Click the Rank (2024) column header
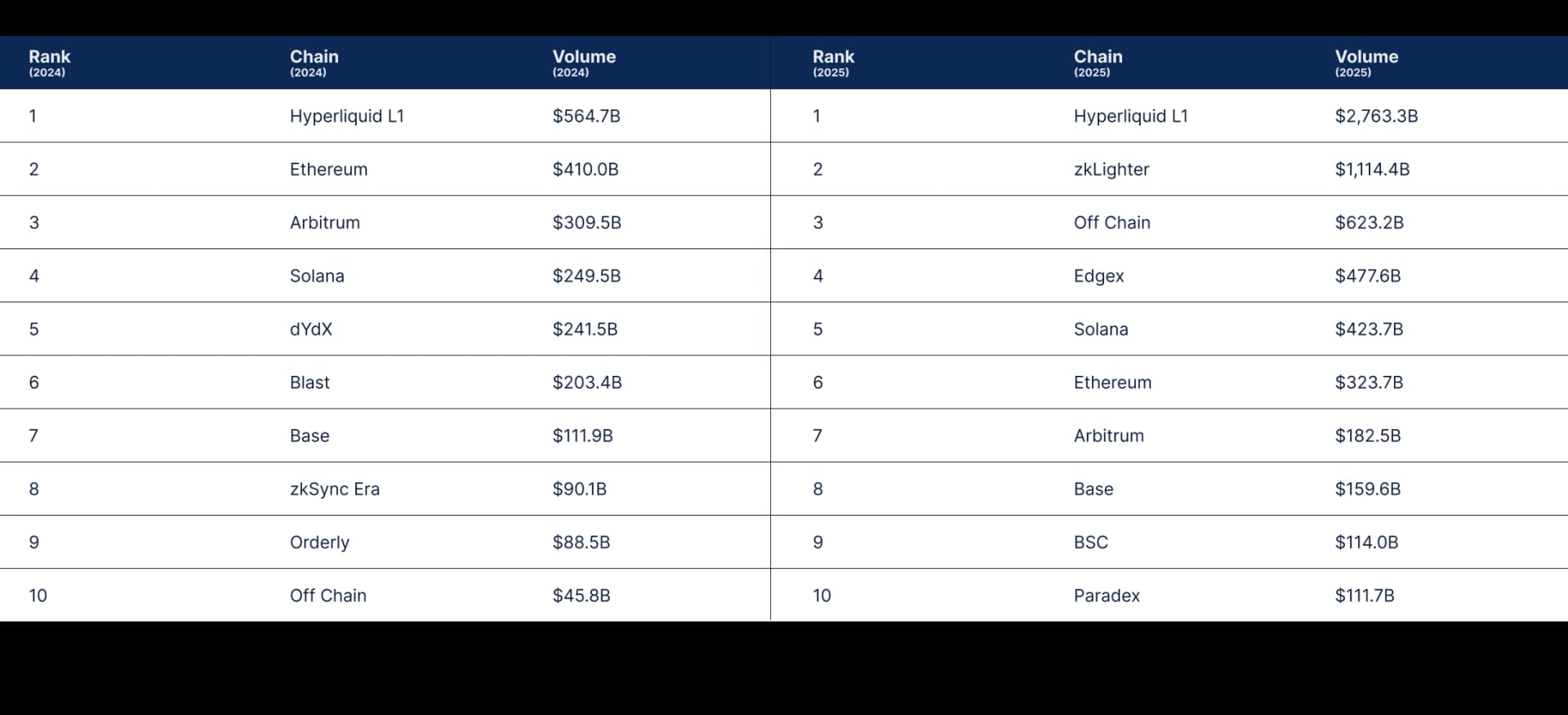 point(49,62)
